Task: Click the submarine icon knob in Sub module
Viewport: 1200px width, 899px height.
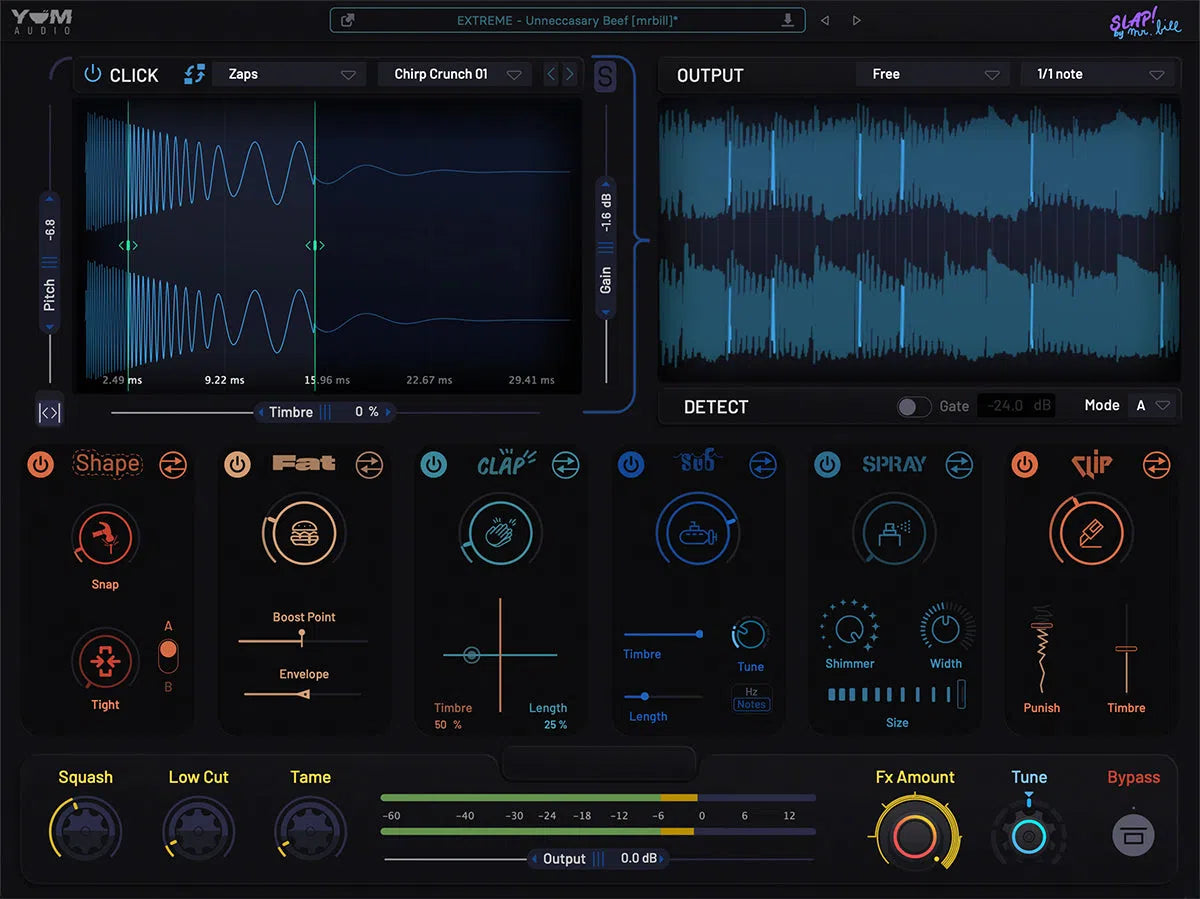Action: 698,532
